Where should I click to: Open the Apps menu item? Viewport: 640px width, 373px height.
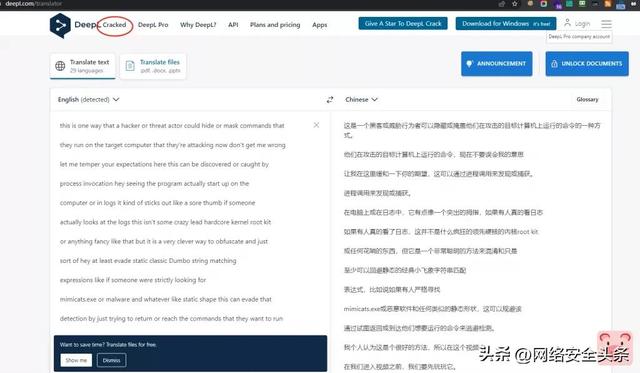point(320,25)
